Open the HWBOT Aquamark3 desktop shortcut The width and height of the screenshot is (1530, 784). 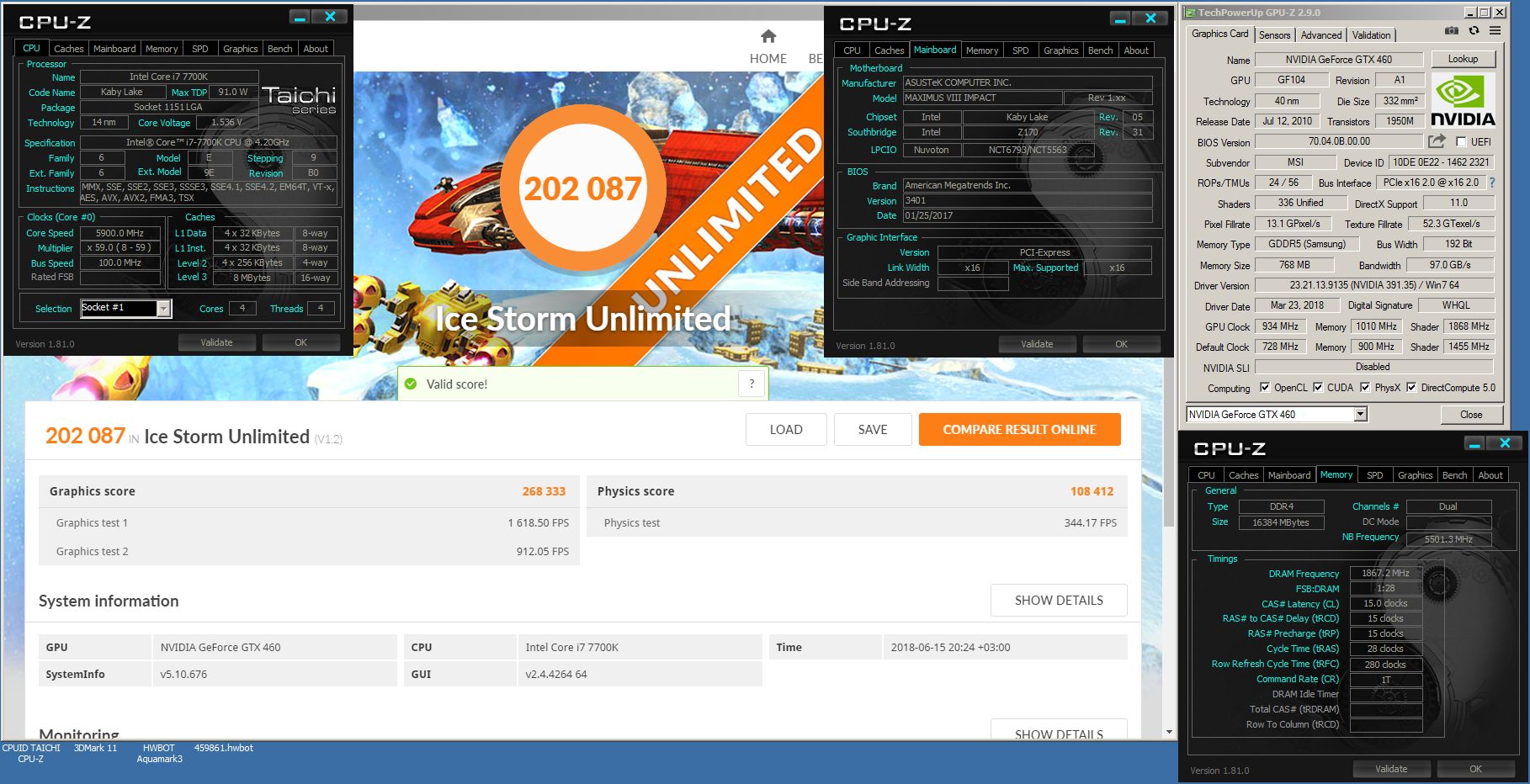159,753
